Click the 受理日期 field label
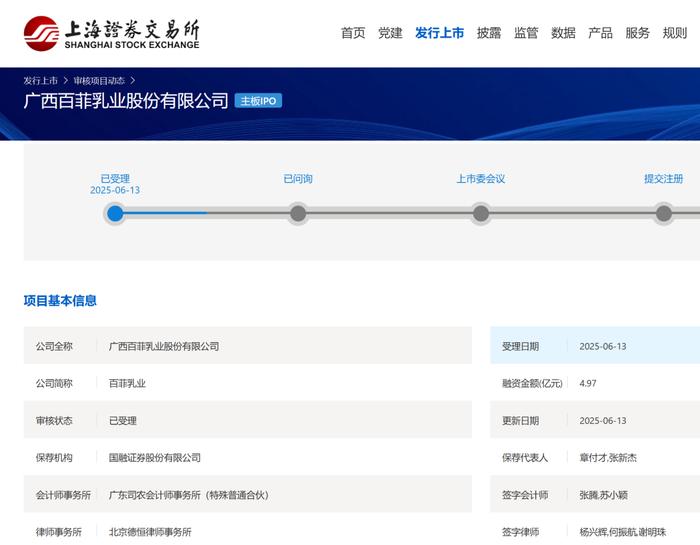Image resolution: width=700 pixels, height=545 pixels. [x=521, y=346]
